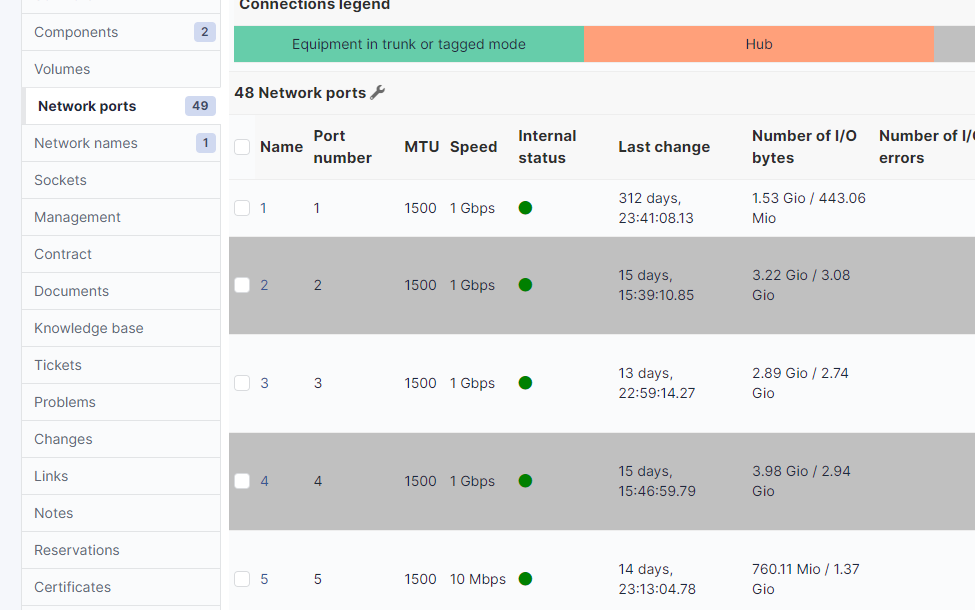The width and height of the screenshot is (975, 610).
Task: Click the internal status dot of port 2
Action: tap(525, 285)
